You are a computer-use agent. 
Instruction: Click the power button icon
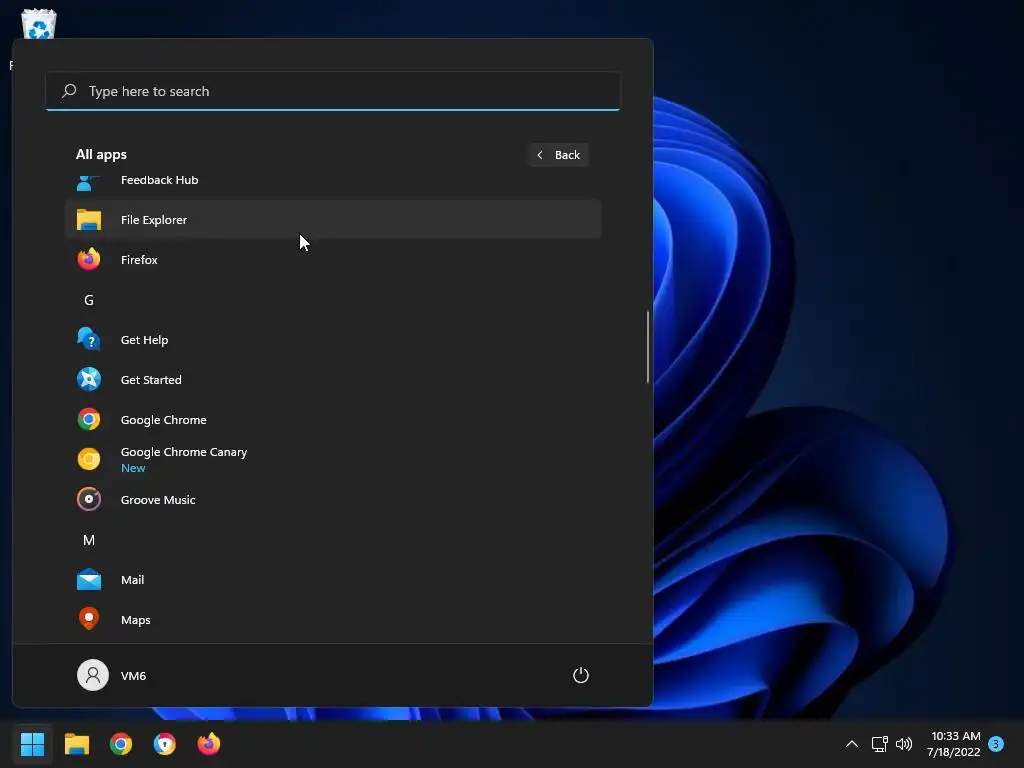click(x=581, y=675)
